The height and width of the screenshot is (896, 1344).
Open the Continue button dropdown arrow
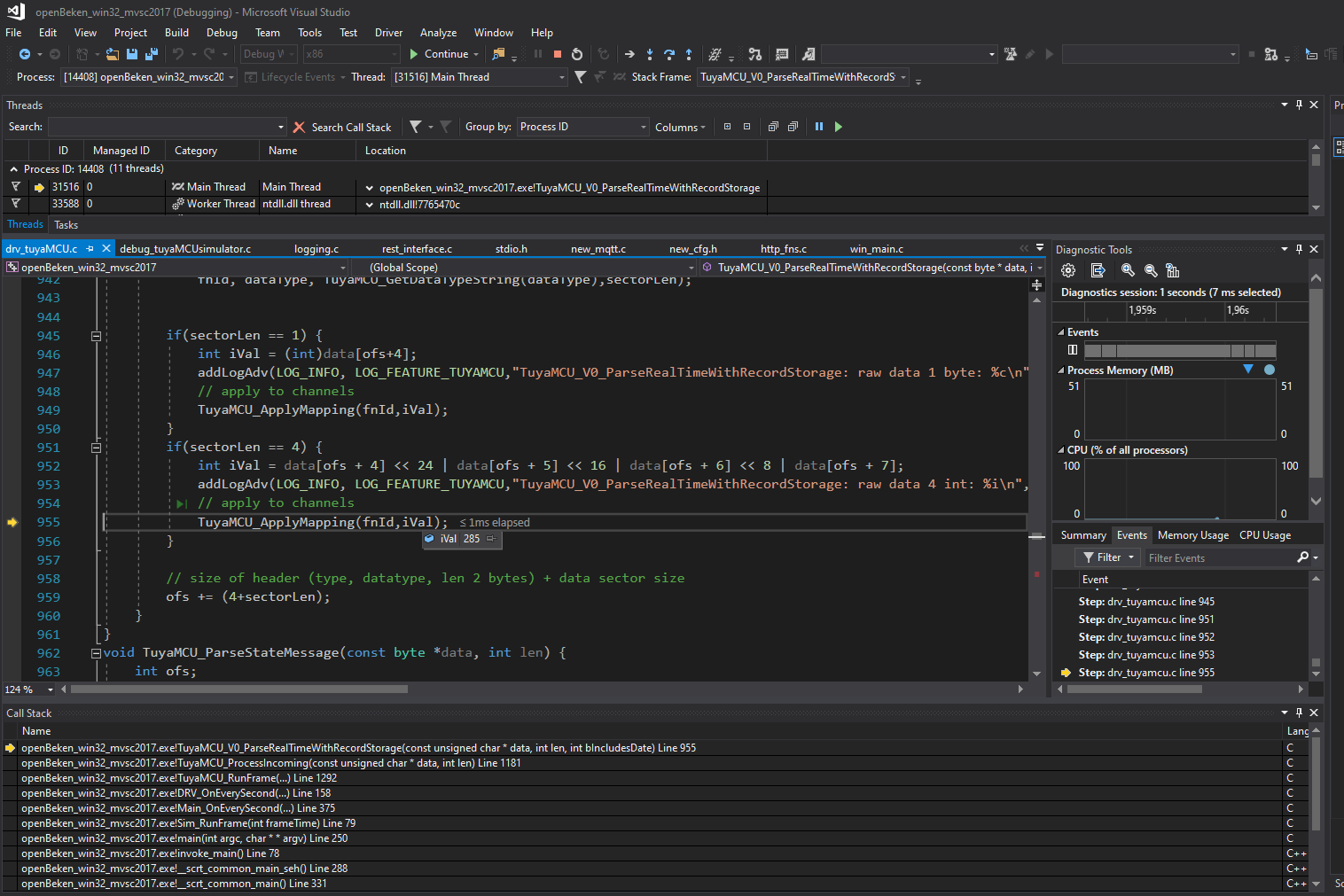(476, 54)
